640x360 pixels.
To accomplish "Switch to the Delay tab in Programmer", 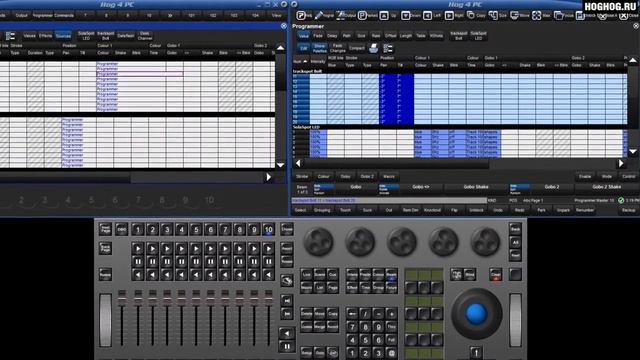I will (x=332, y=36).
